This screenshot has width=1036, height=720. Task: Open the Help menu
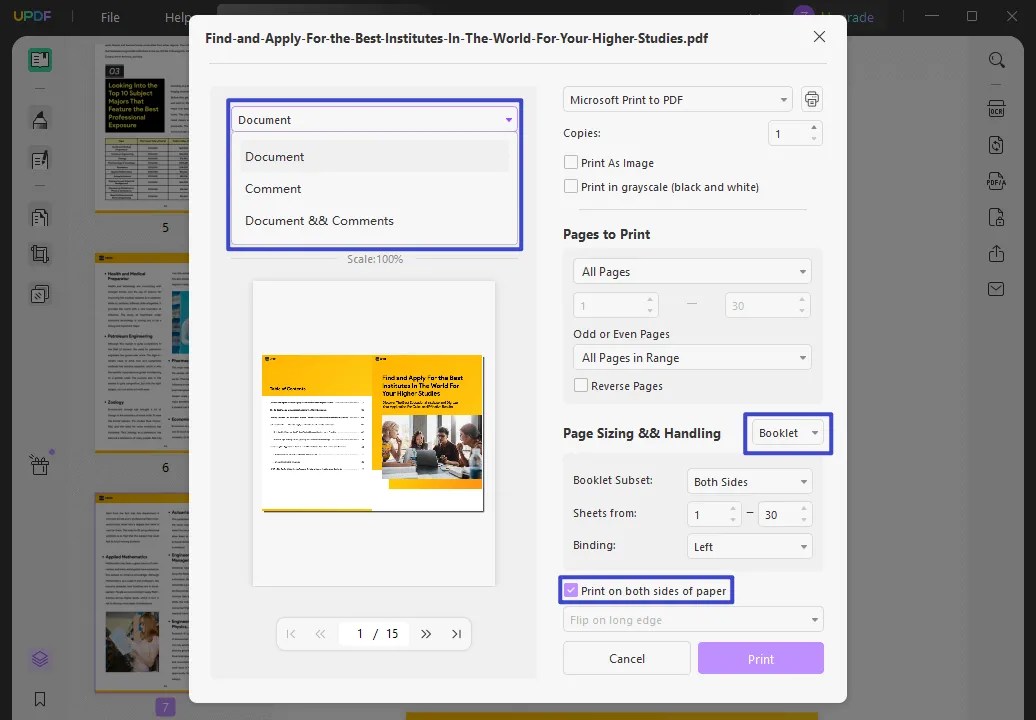click(176, 17)
